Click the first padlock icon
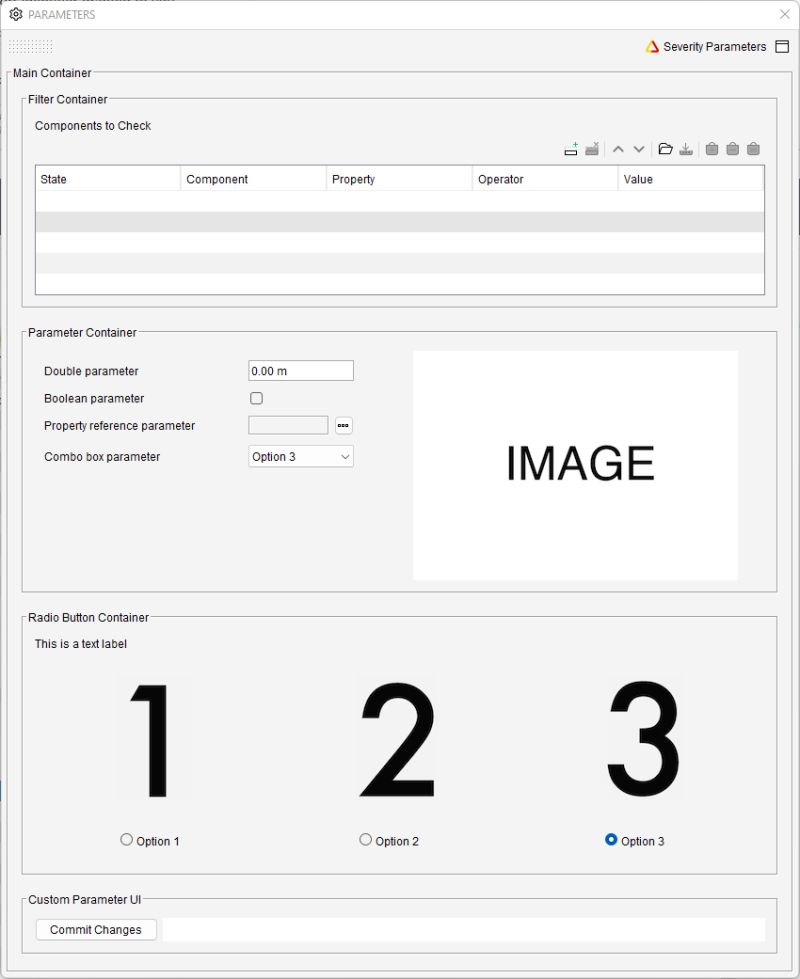Screen dimensions: 800x979 tap(711, 148)
